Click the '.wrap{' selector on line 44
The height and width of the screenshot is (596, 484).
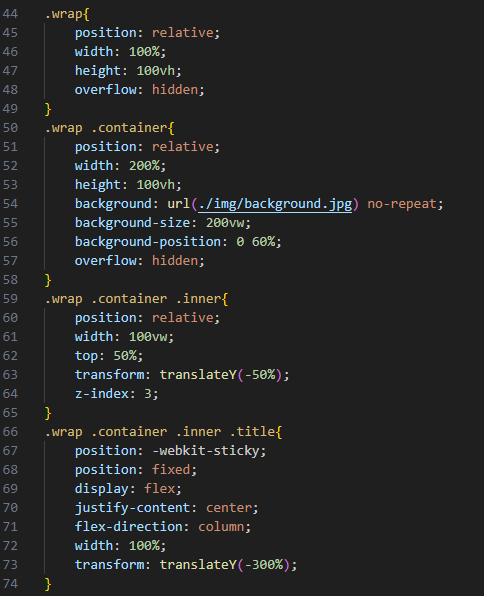67,14
